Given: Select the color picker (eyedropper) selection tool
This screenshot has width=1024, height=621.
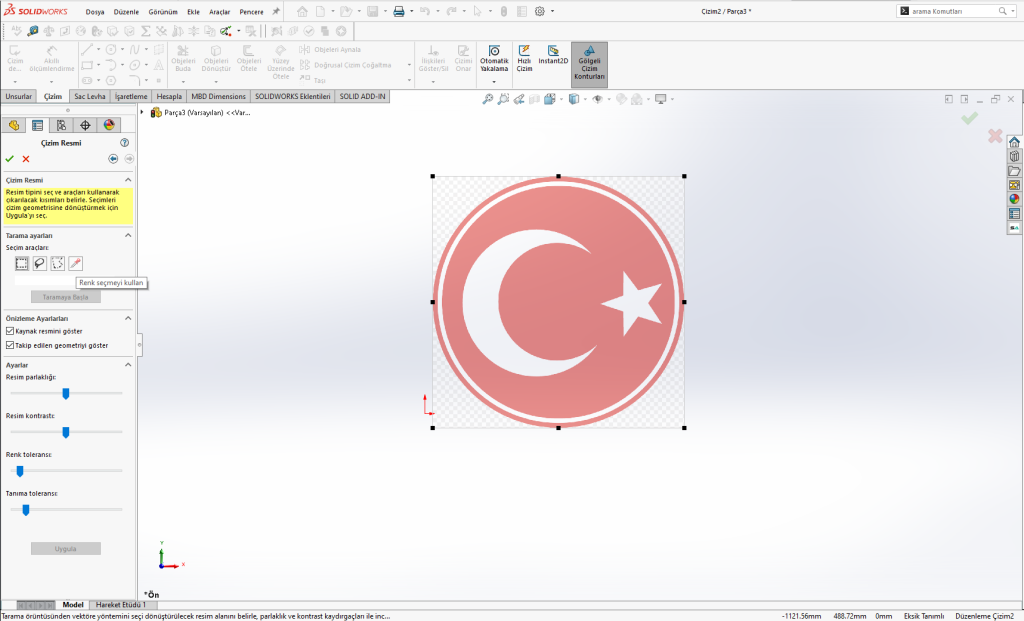Looking at the screenshot, I should [75, 263].
